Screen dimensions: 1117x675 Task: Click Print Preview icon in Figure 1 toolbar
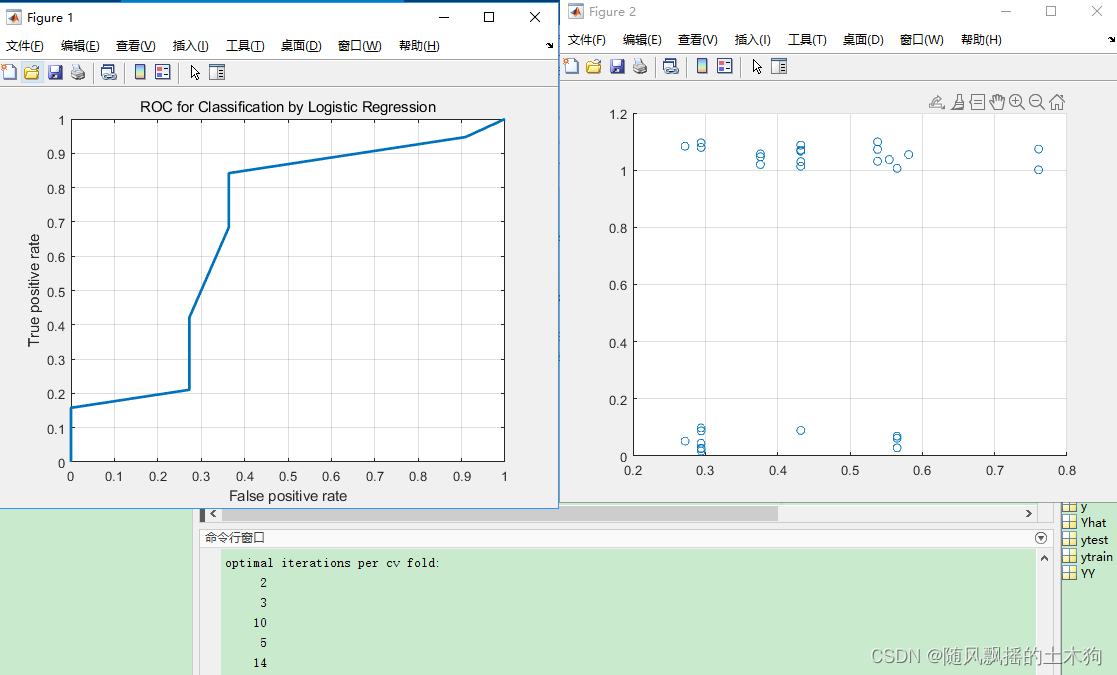pyautogui.click(x=108, y=72)
